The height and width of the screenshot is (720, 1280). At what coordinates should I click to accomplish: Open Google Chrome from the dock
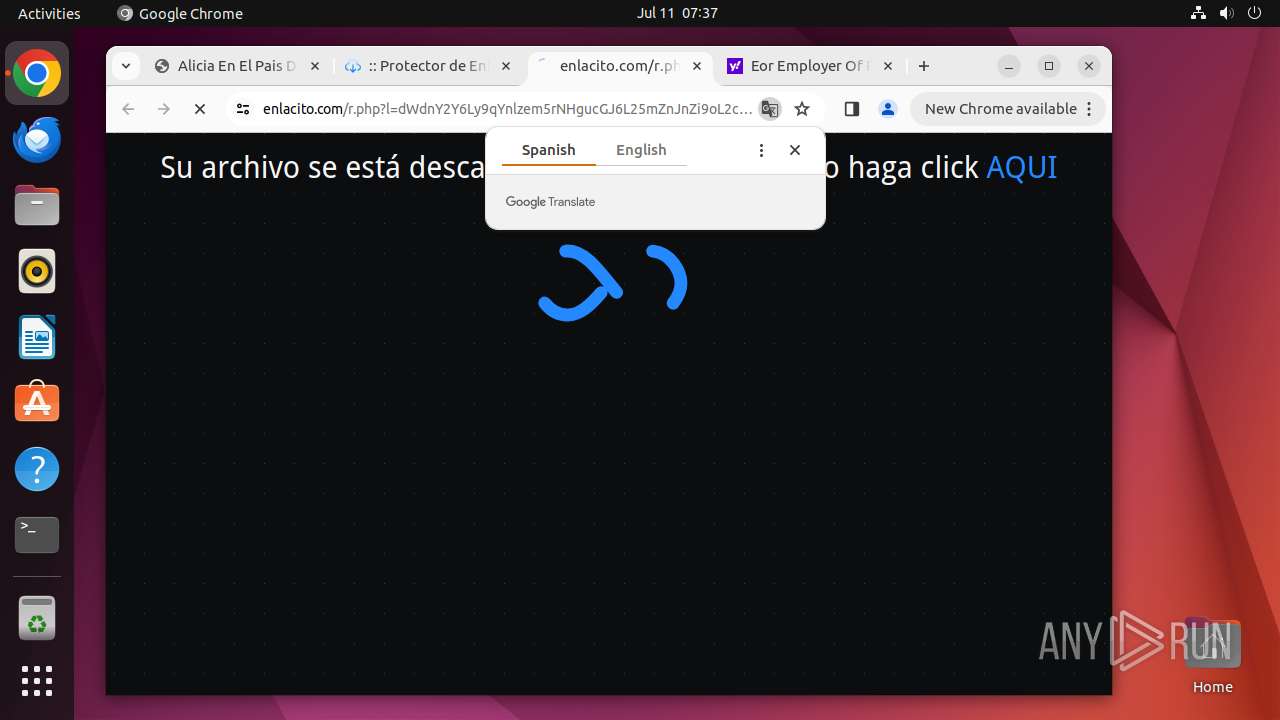37,74
